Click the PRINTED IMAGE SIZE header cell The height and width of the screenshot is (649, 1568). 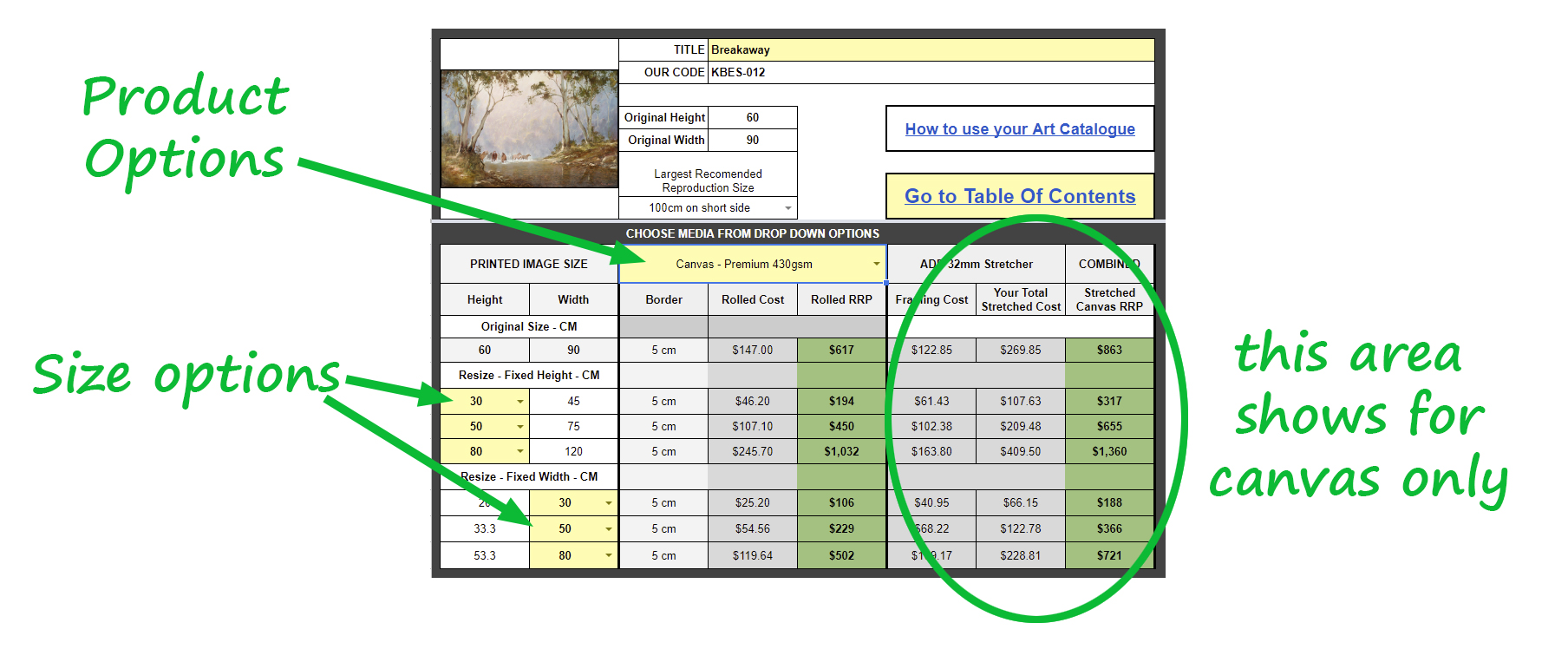coord(528,265)
